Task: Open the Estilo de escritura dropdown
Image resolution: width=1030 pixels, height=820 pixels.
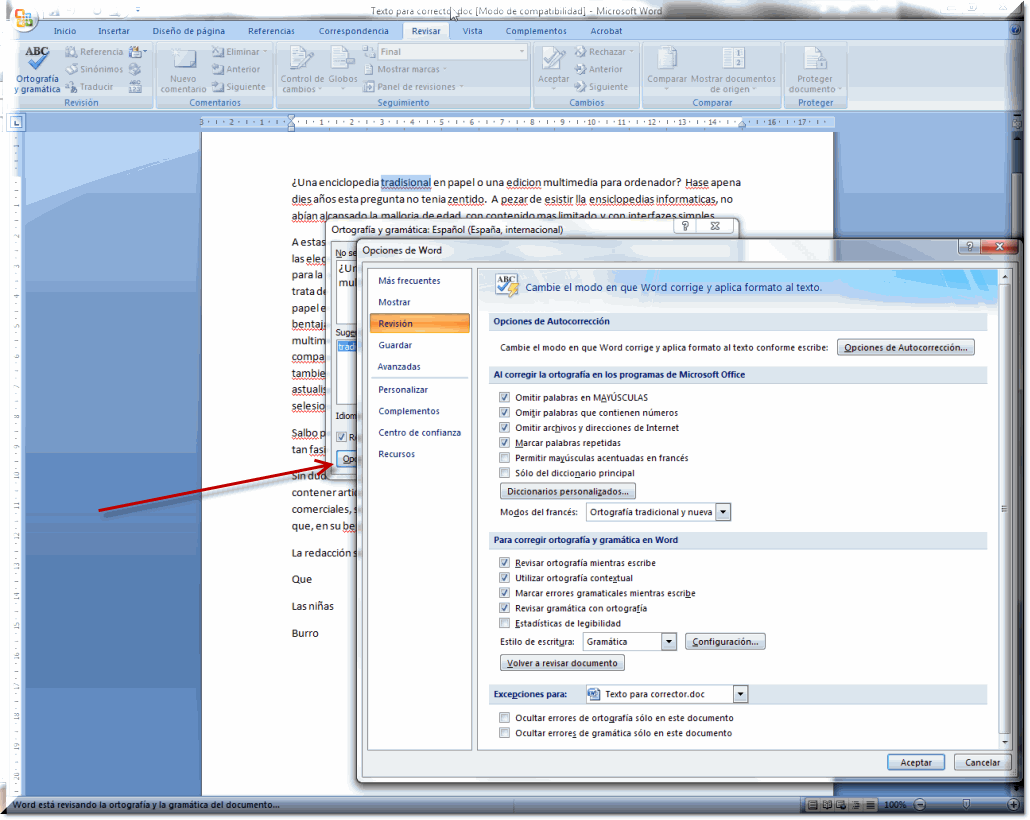Action: 669,642
